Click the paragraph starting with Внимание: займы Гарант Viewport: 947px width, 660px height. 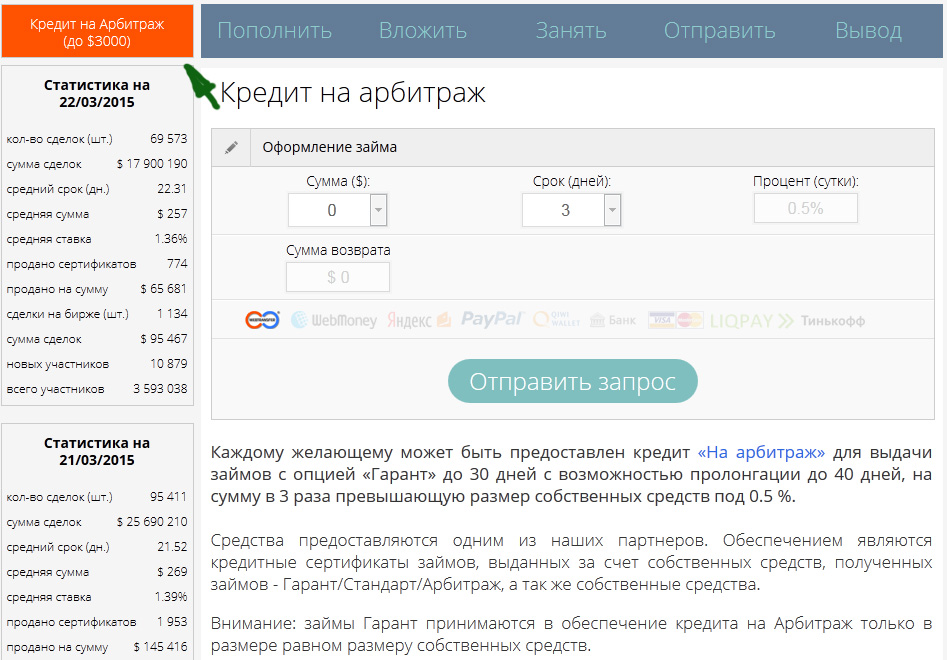[571, 635]
